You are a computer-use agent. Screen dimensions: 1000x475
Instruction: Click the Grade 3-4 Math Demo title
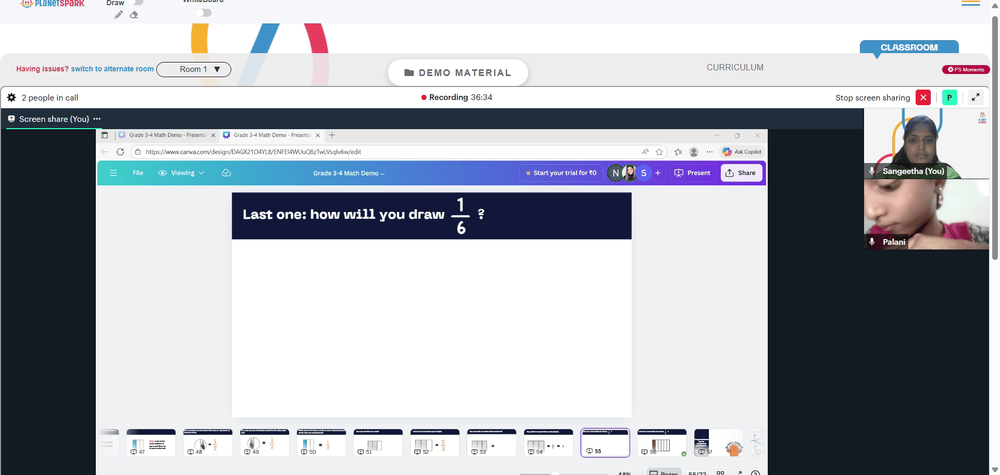349,173
